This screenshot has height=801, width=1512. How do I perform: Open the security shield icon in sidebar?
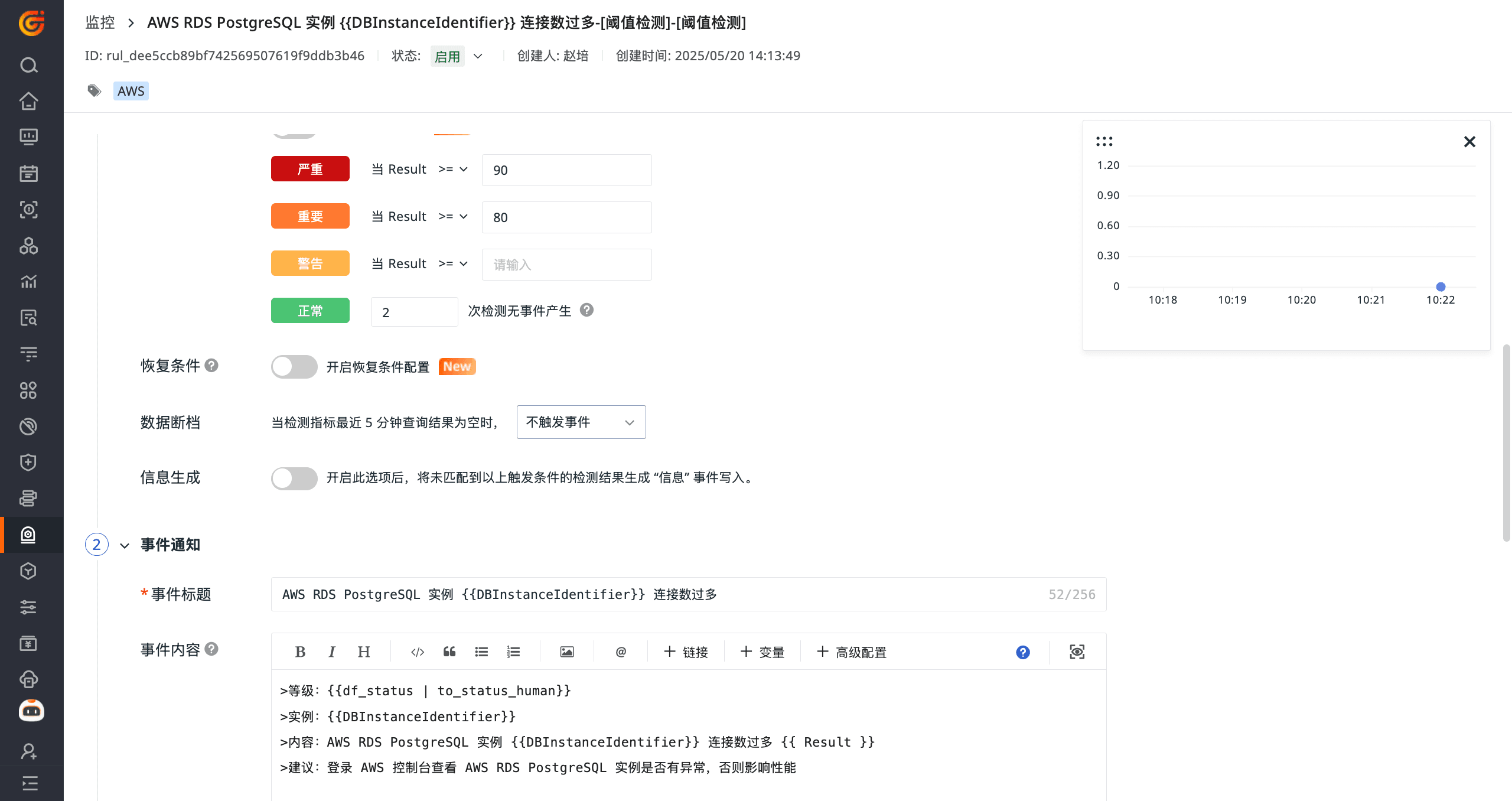point(29,463)
